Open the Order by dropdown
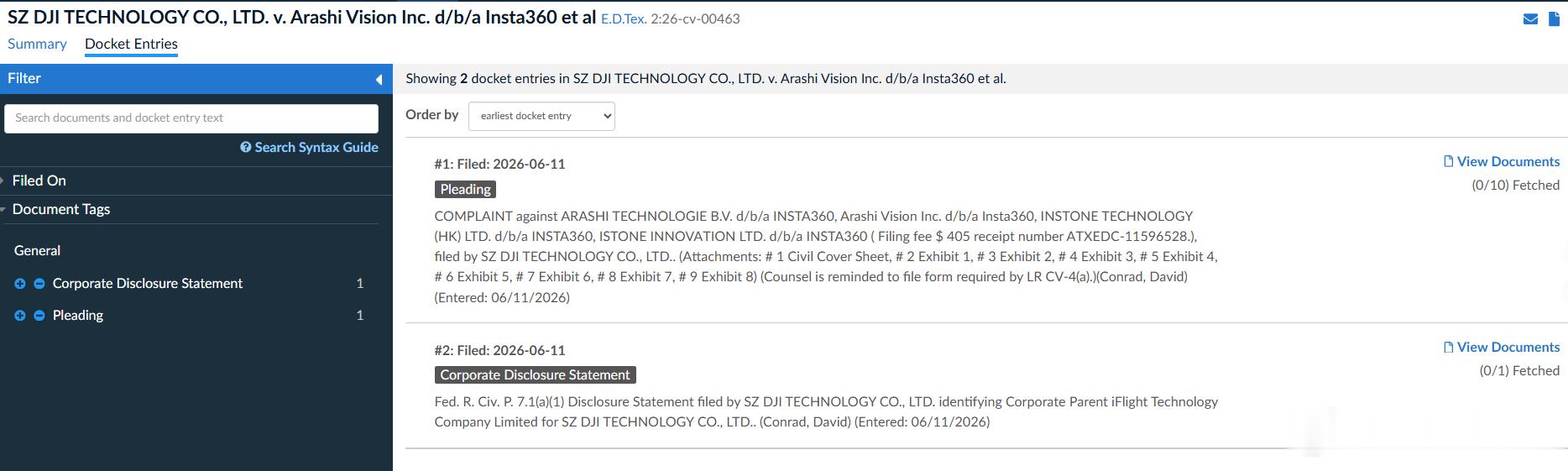This screenshot has height=471, width=1568. (541, 116)
